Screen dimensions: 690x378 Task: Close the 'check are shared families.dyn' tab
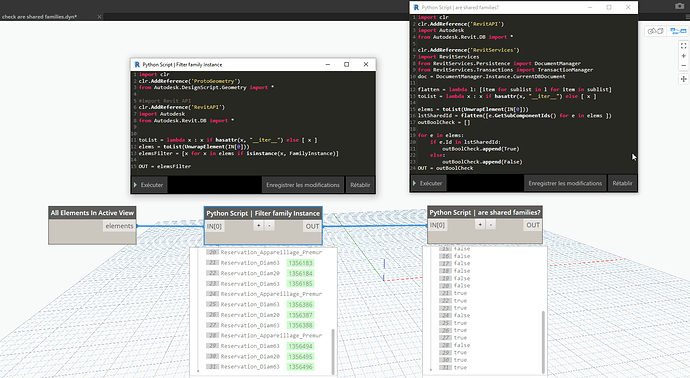tap(99, 17)
